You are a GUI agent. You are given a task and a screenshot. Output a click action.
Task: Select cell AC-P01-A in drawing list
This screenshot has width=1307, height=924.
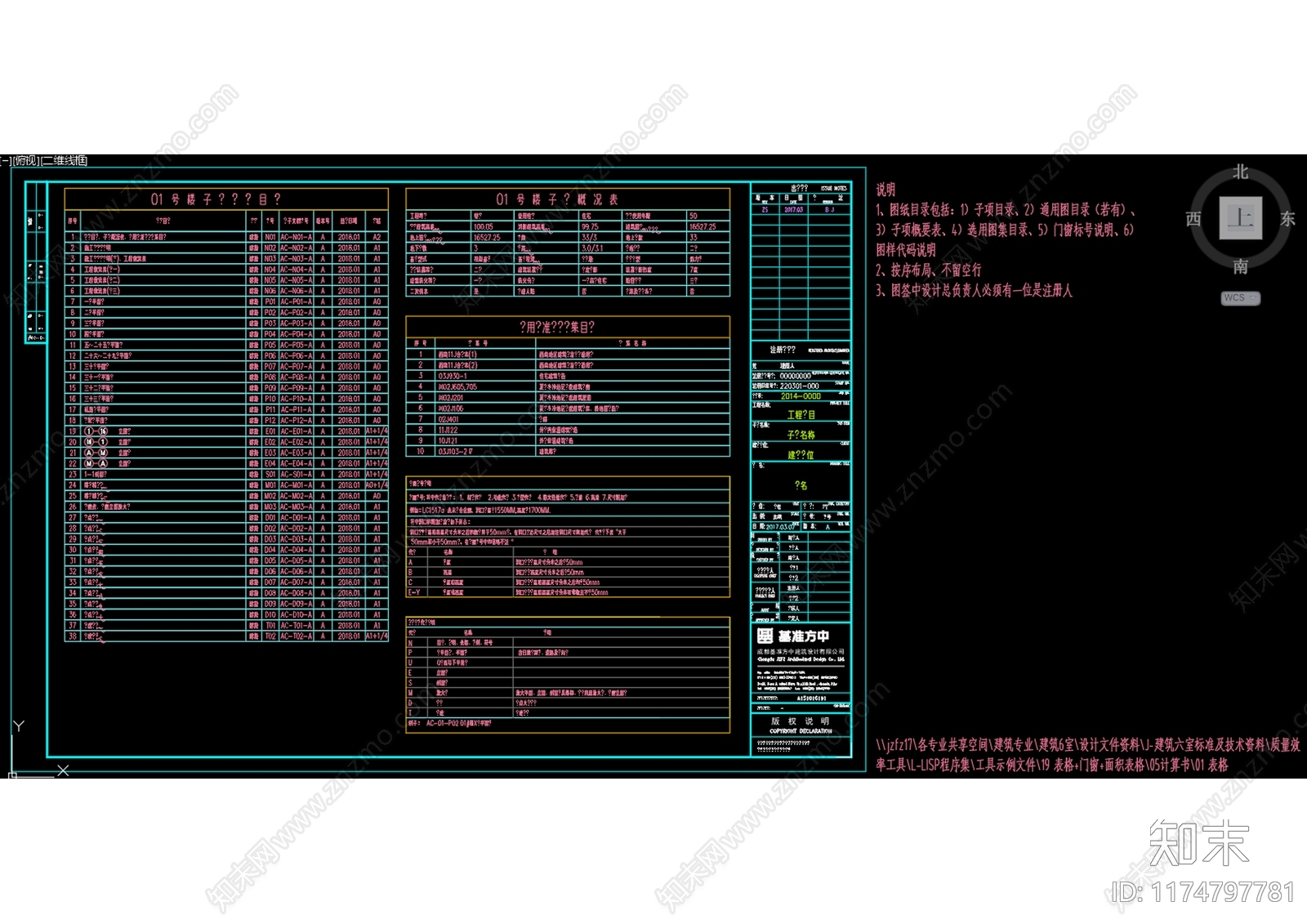point(297,301)
